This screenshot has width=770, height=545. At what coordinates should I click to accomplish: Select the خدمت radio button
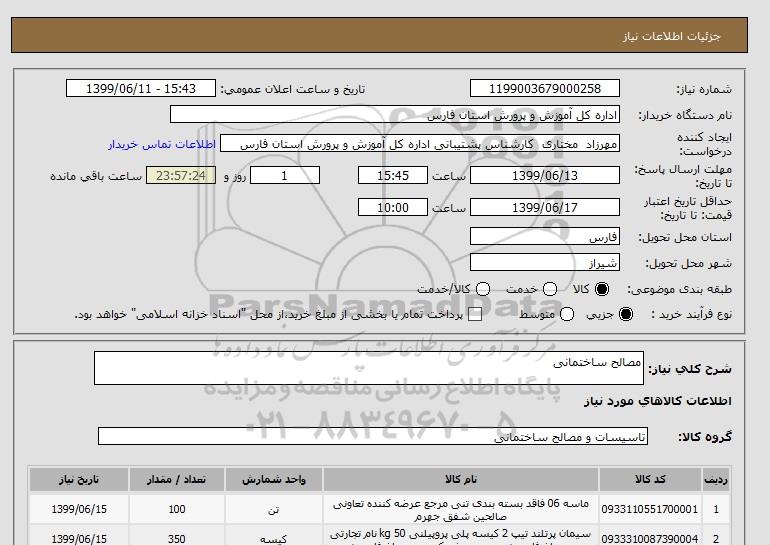(550, 289)
